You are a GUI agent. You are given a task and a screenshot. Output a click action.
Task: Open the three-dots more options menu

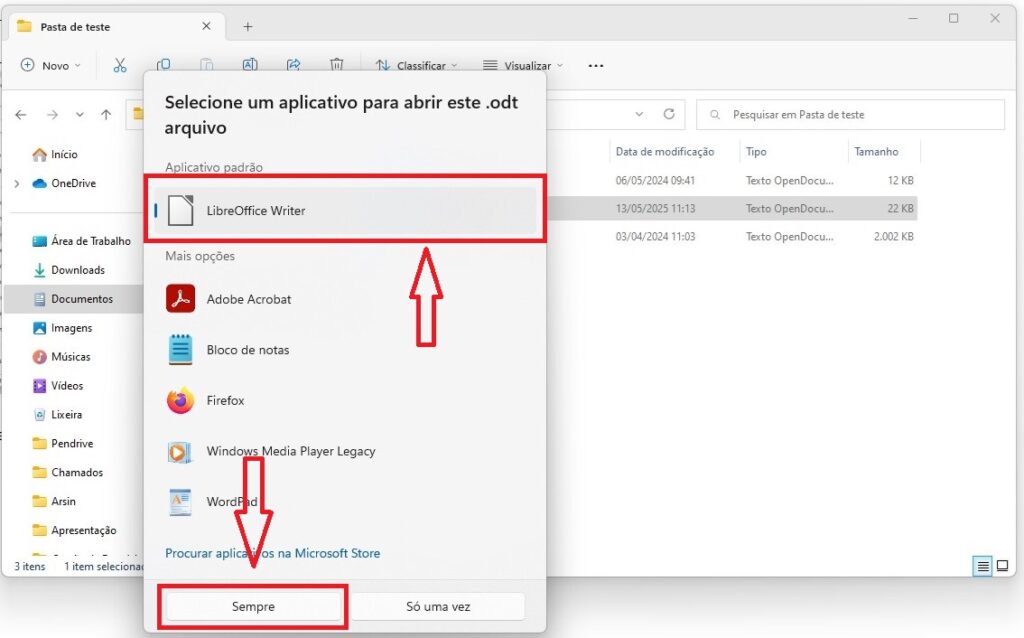click(596, 65)
